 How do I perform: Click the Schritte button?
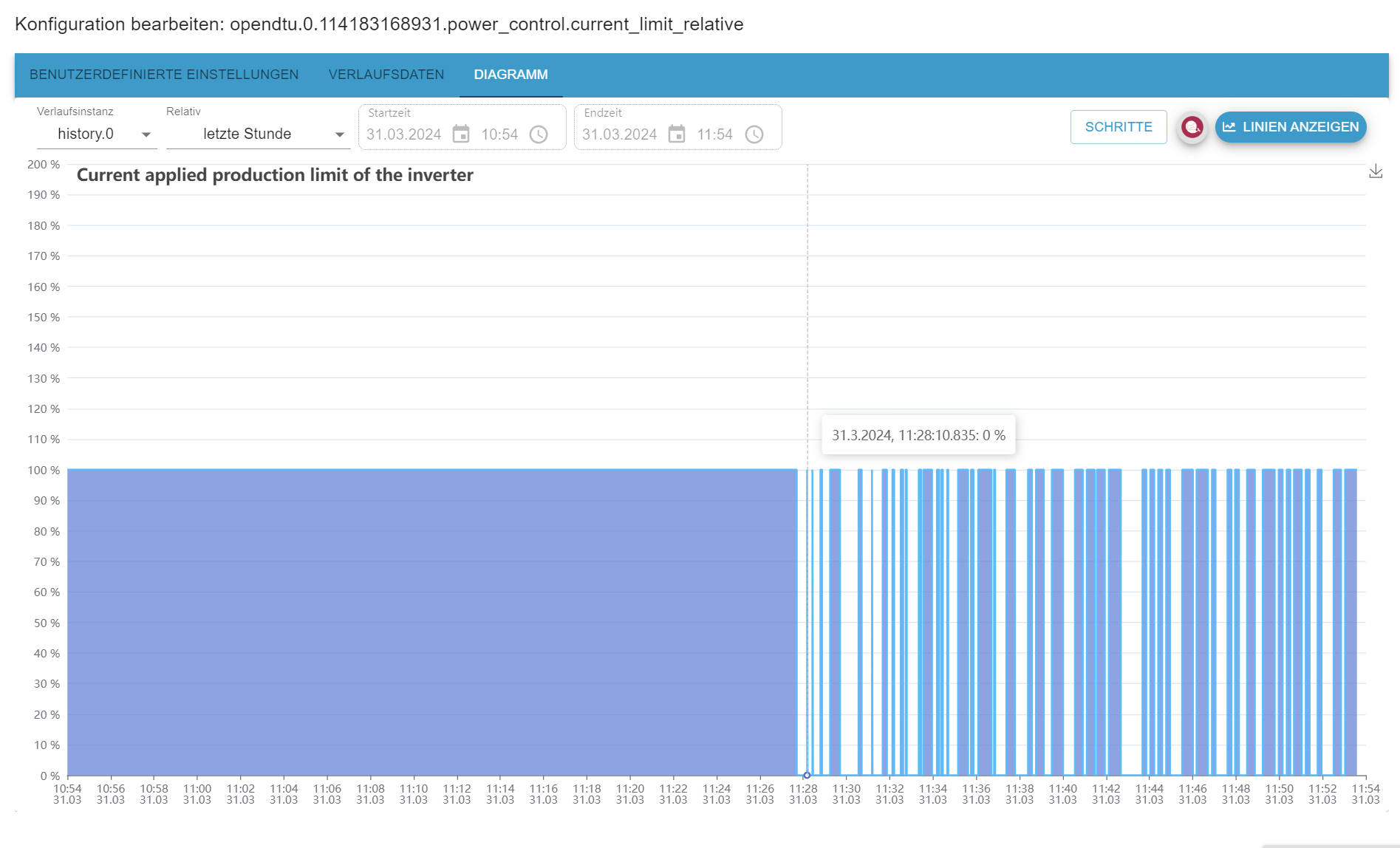1119,127
